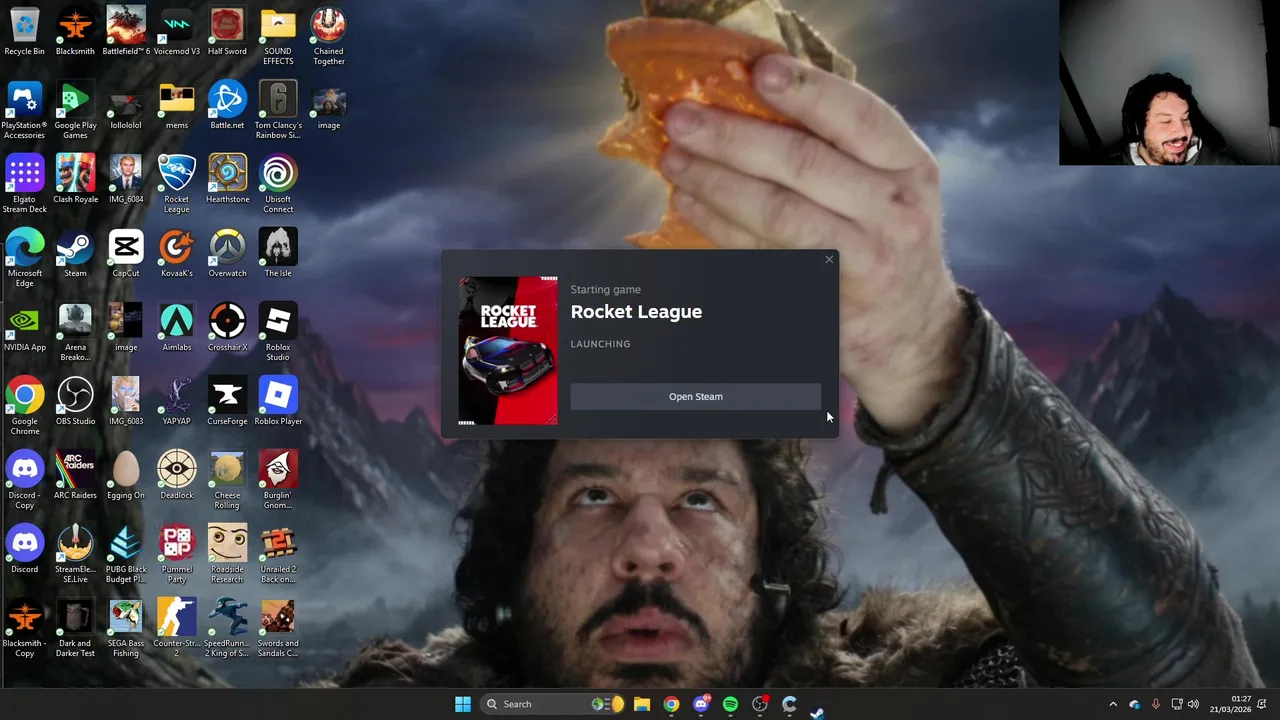Select the NVIDIA App desktop icon
1280x720 pixels.
24,328
